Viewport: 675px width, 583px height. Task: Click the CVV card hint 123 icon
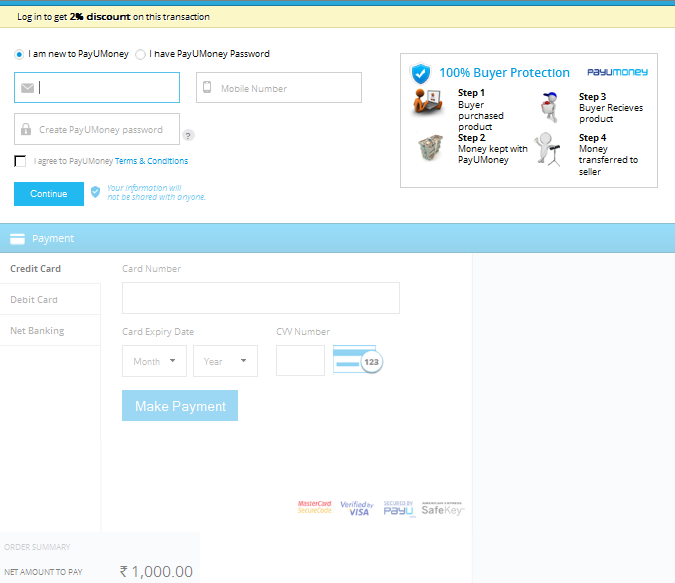coord(358,360)
